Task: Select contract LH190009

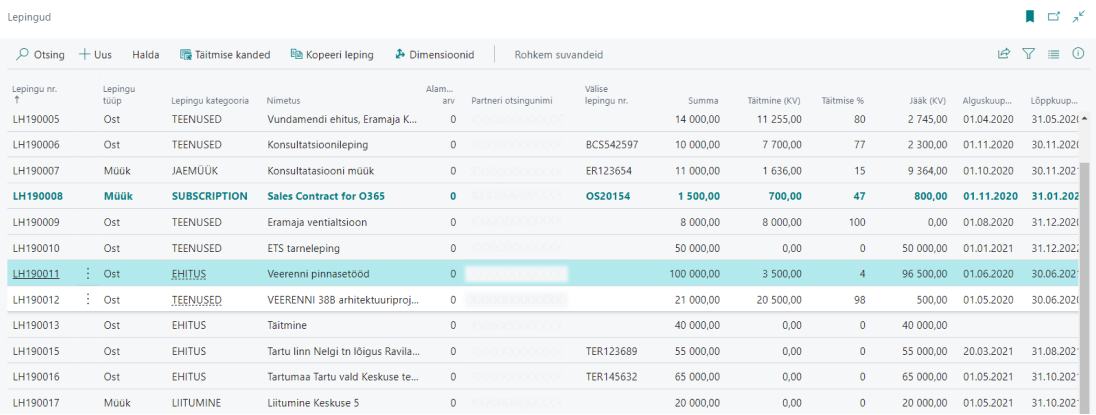Action: click(36, 222)
